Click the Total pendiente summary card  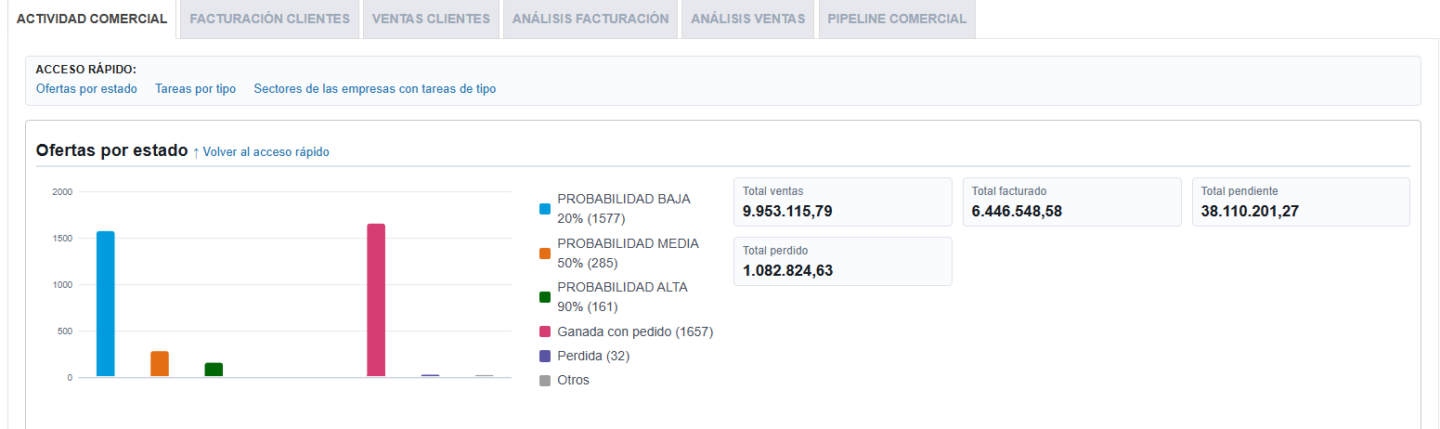[x=1301, y=202]
